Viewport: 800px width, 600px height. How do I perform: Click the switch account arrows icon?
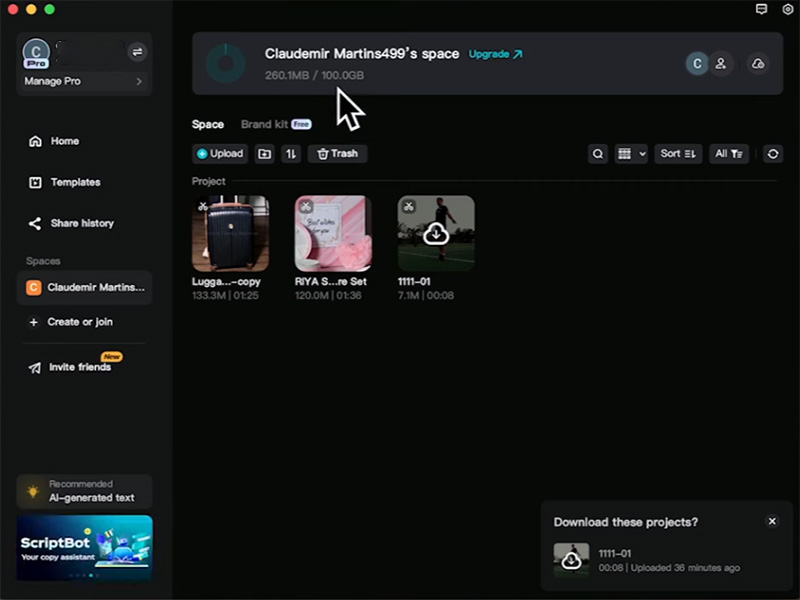point(137,51)
